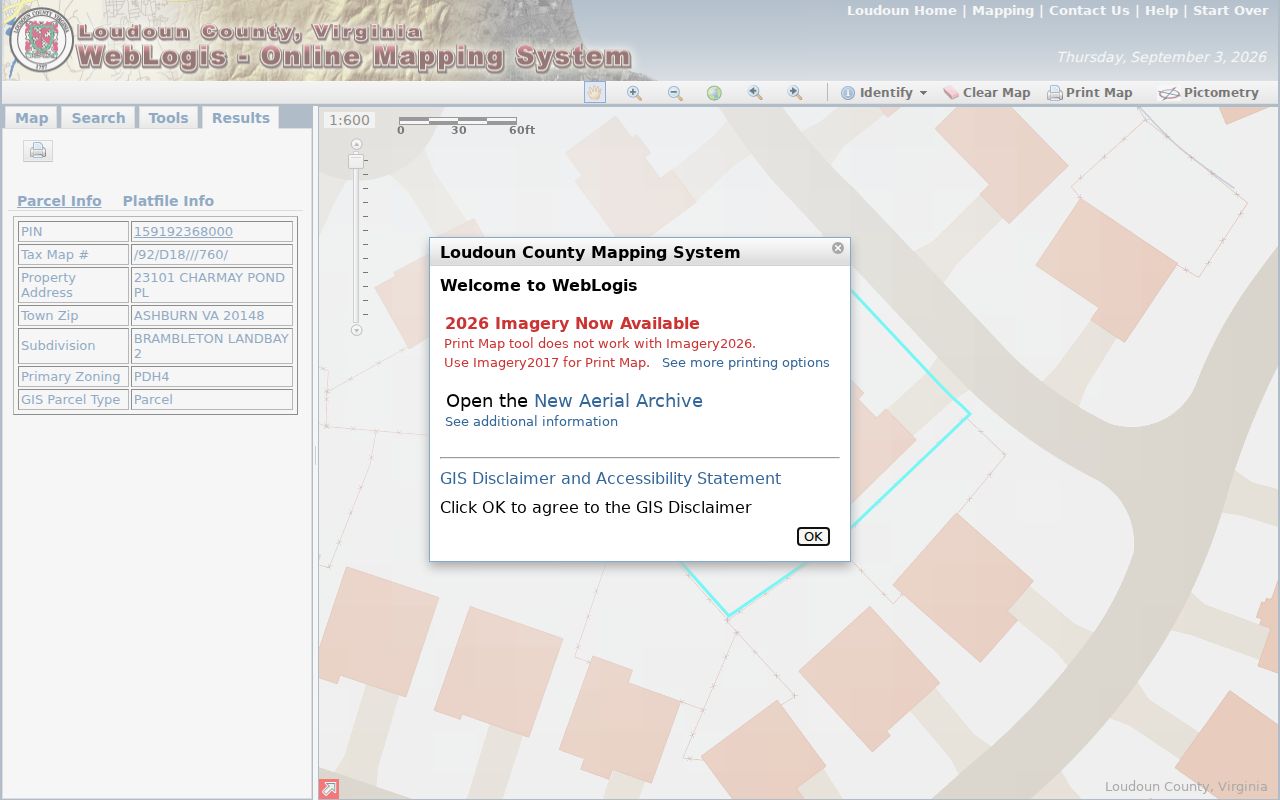This screenshot has height=800, width=1280.
Task: Open the Platfile Info link
Action: pos(168,201)
